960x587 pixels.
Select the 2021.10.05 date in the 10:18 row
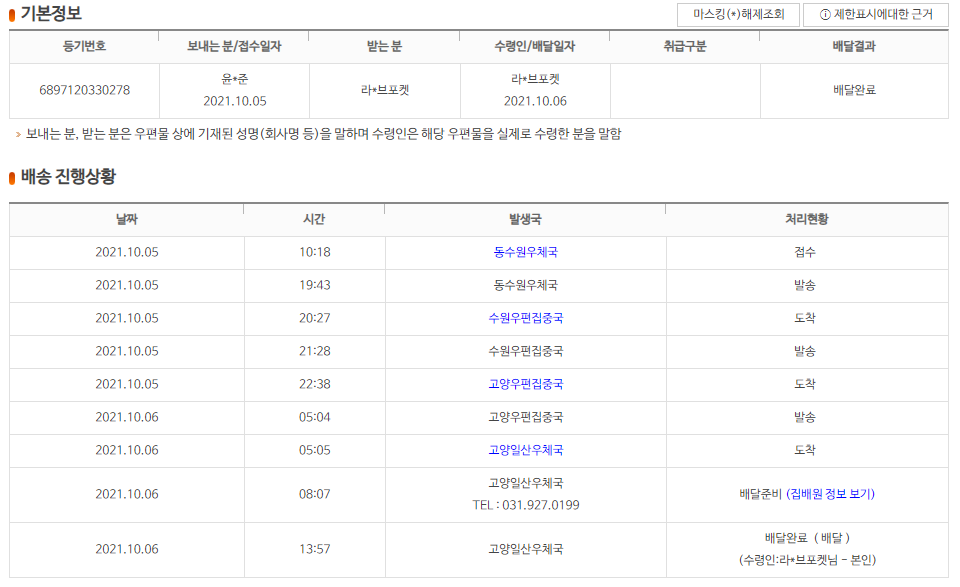click(127, 252)
